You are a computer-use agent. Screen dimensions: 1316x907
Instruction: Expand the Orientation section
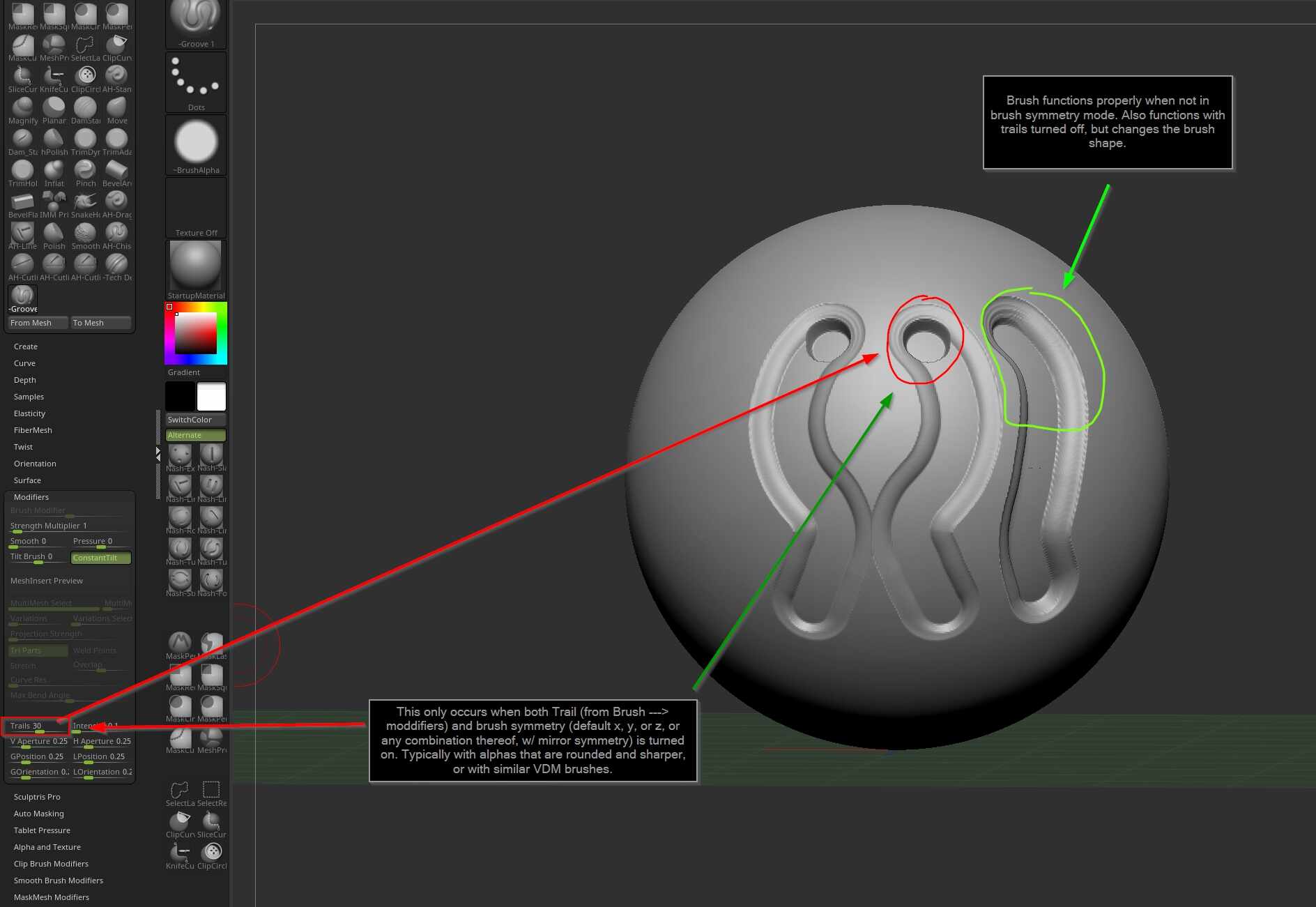[35, 464]
